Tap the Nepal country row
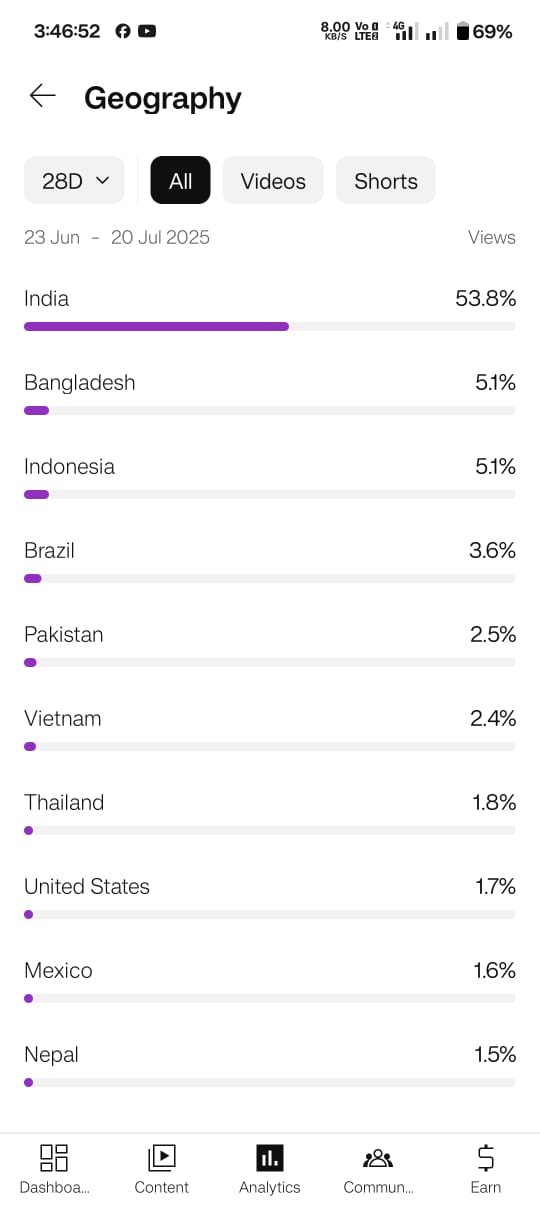Screen dimensions: 540x1206 click(270, 1064)
